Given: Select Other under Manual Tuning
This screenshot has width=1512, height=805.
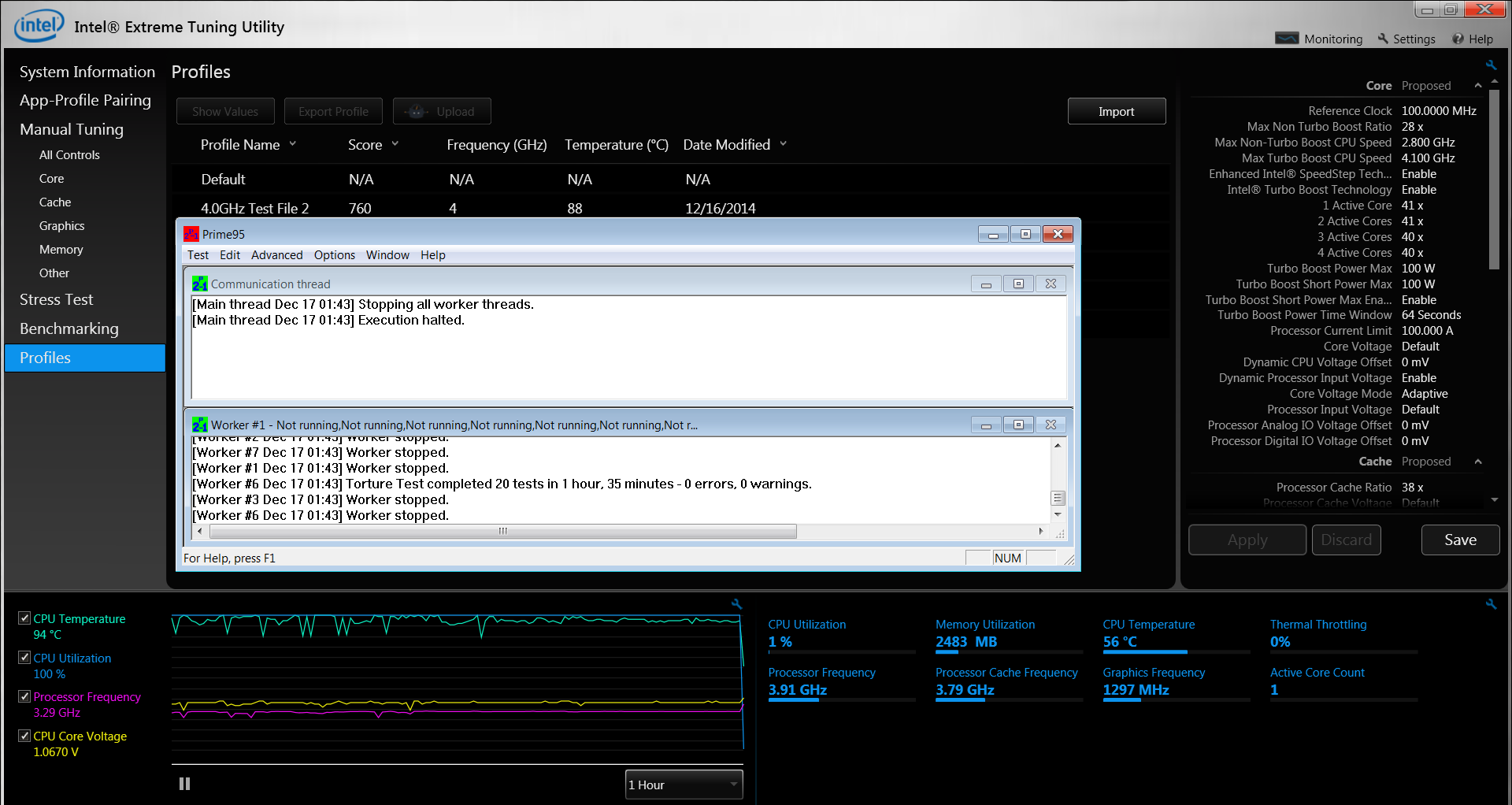Looking at the screenshot, I should (54, 273).
